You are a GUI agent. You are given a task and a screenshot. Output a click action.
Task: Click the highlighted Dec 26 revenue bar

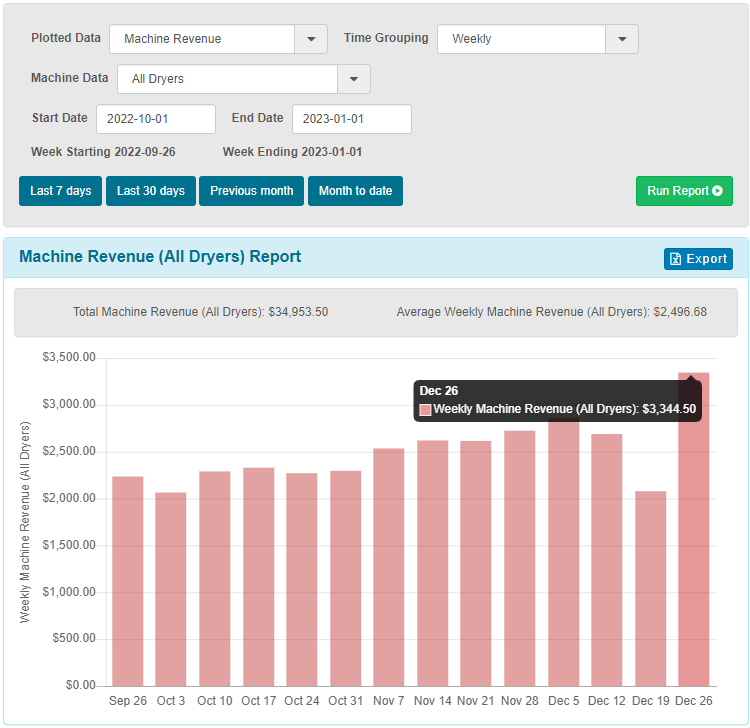pyautogui.click(x=694, y=529)
